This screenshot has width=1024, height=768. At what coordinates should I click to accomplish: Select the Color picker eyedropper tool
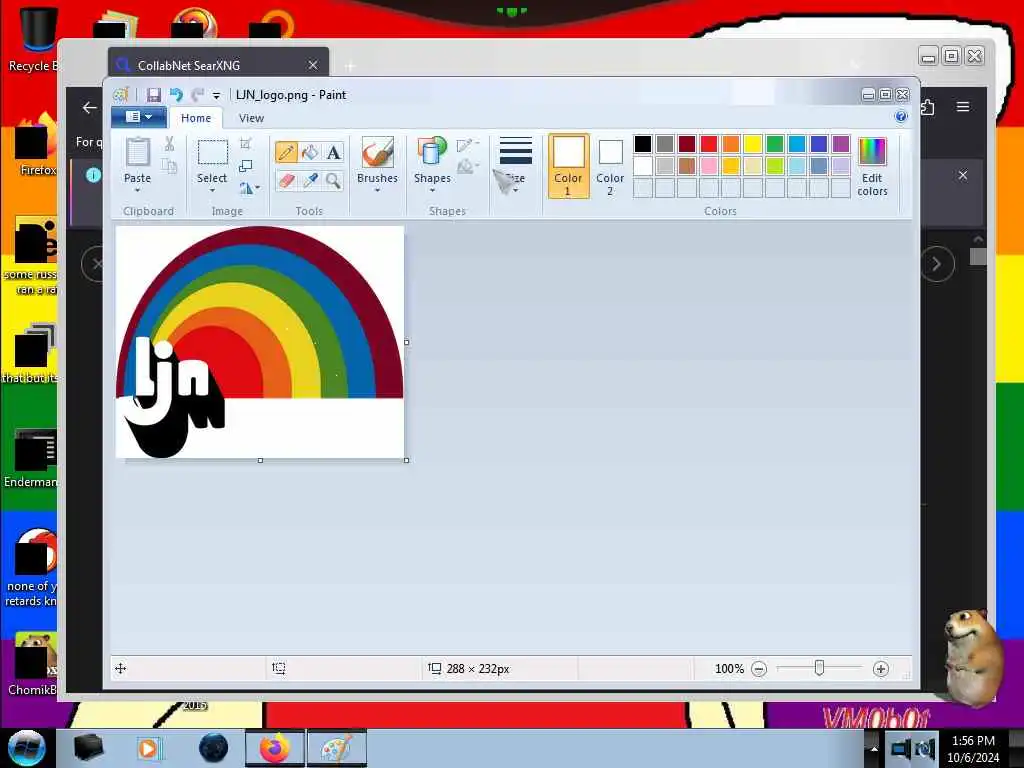click(x=310, y=180)
